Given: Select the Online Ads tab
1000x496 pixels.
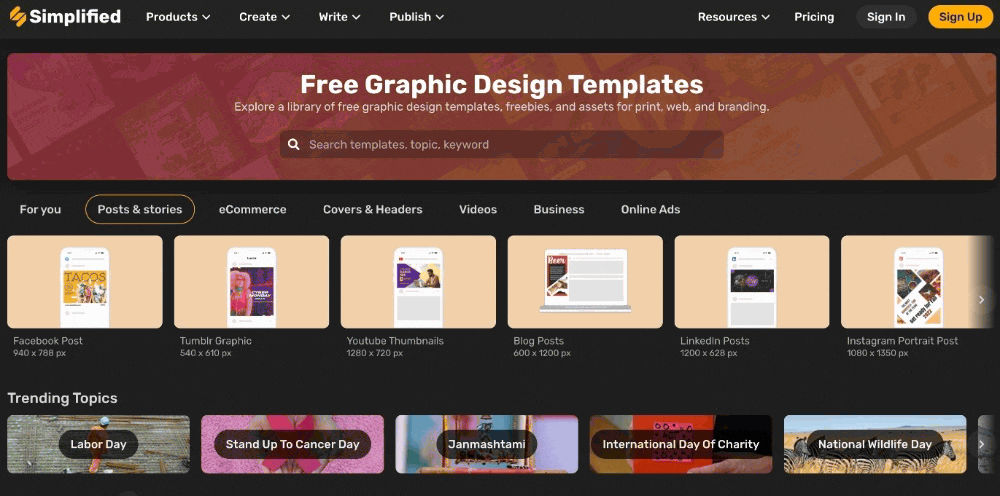Looking at the screenshot, I should pyautogui.click(x=651, y=209).
